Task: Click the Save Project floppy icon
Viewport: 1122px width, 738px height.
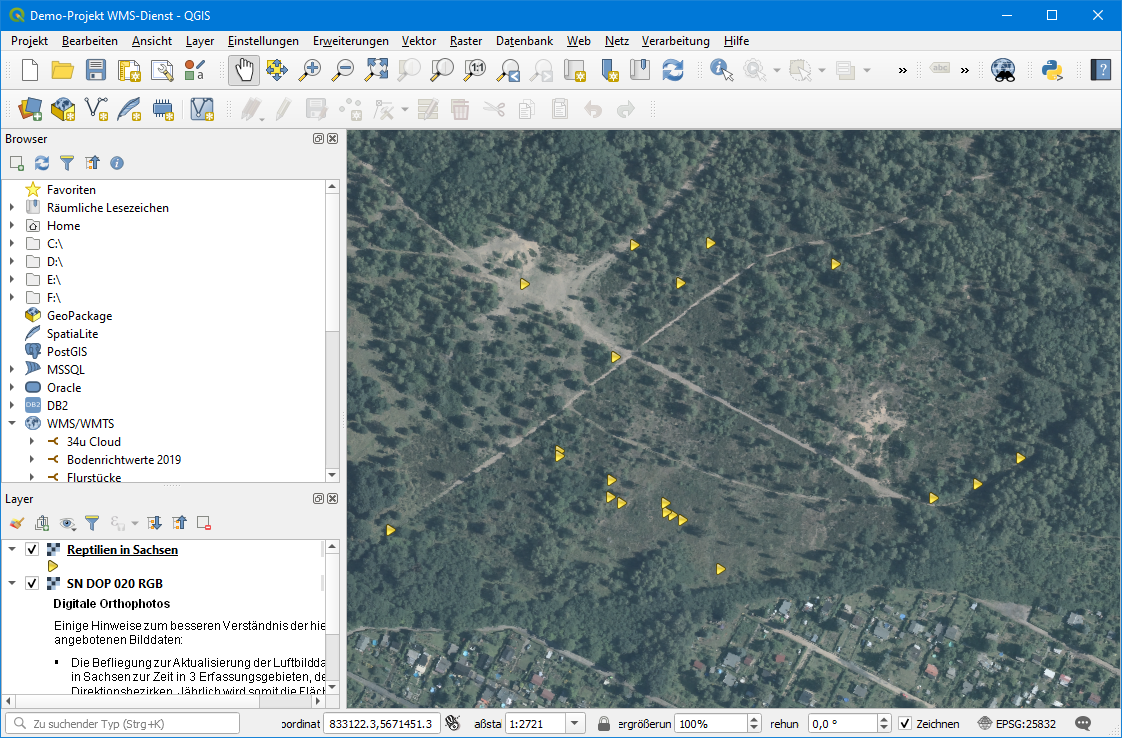Action: [96, 70]
